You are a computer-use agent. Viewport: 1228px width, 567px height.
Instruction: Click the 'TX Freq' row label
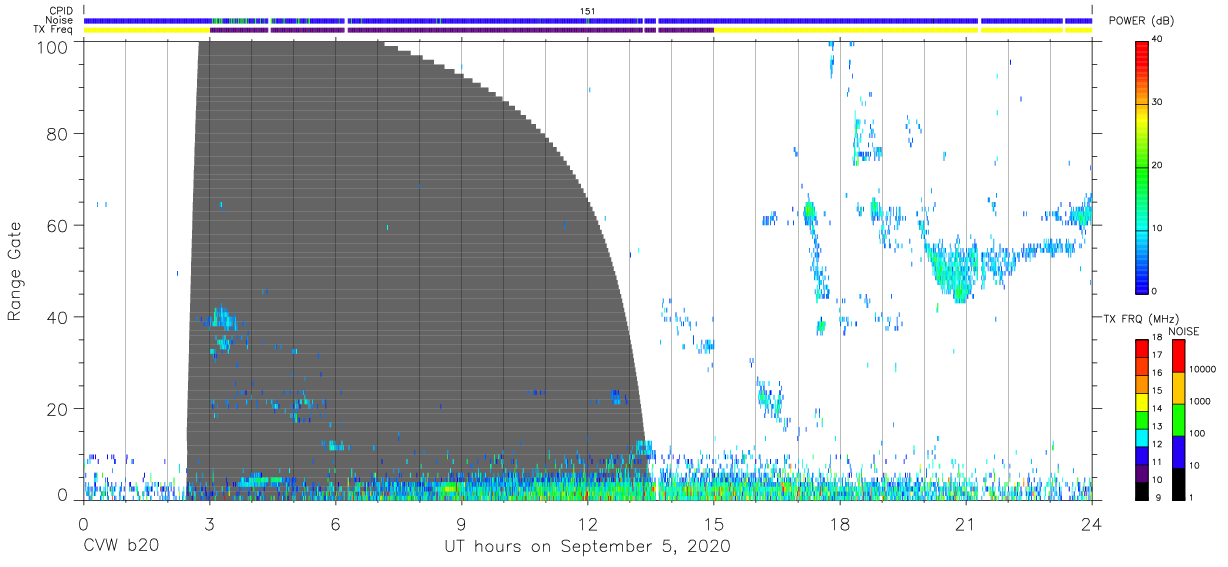point(54,30)
